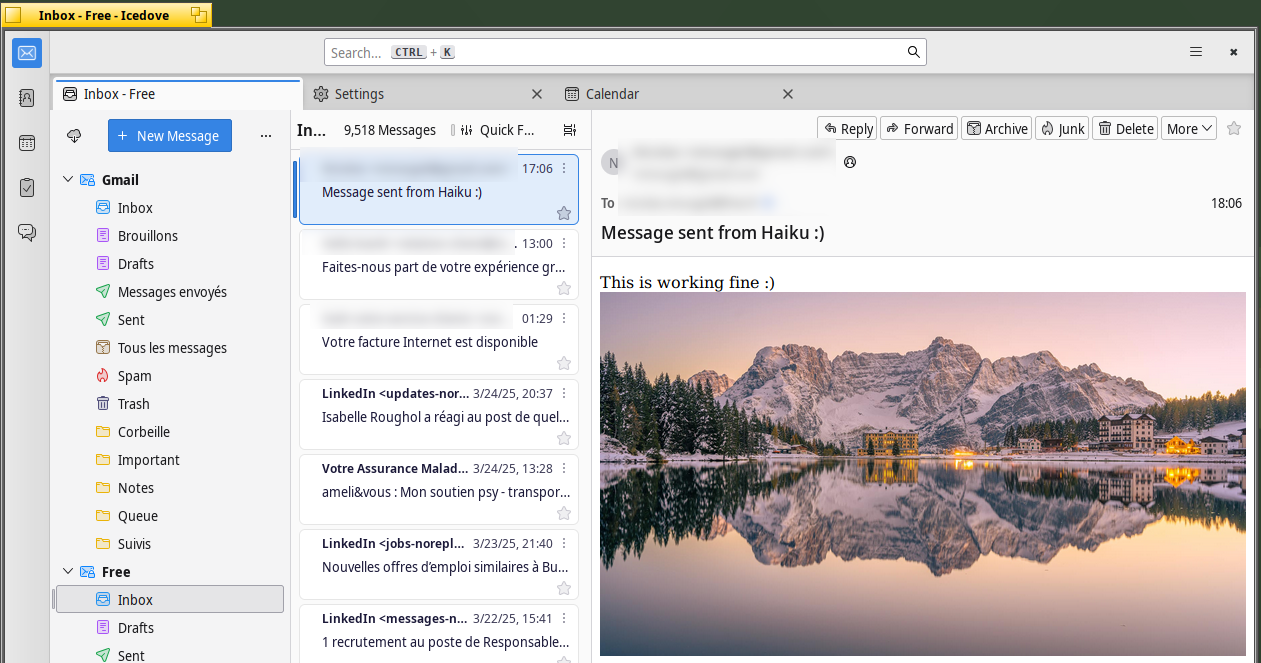
Task: Forward the open message
Action: point(919,128)
